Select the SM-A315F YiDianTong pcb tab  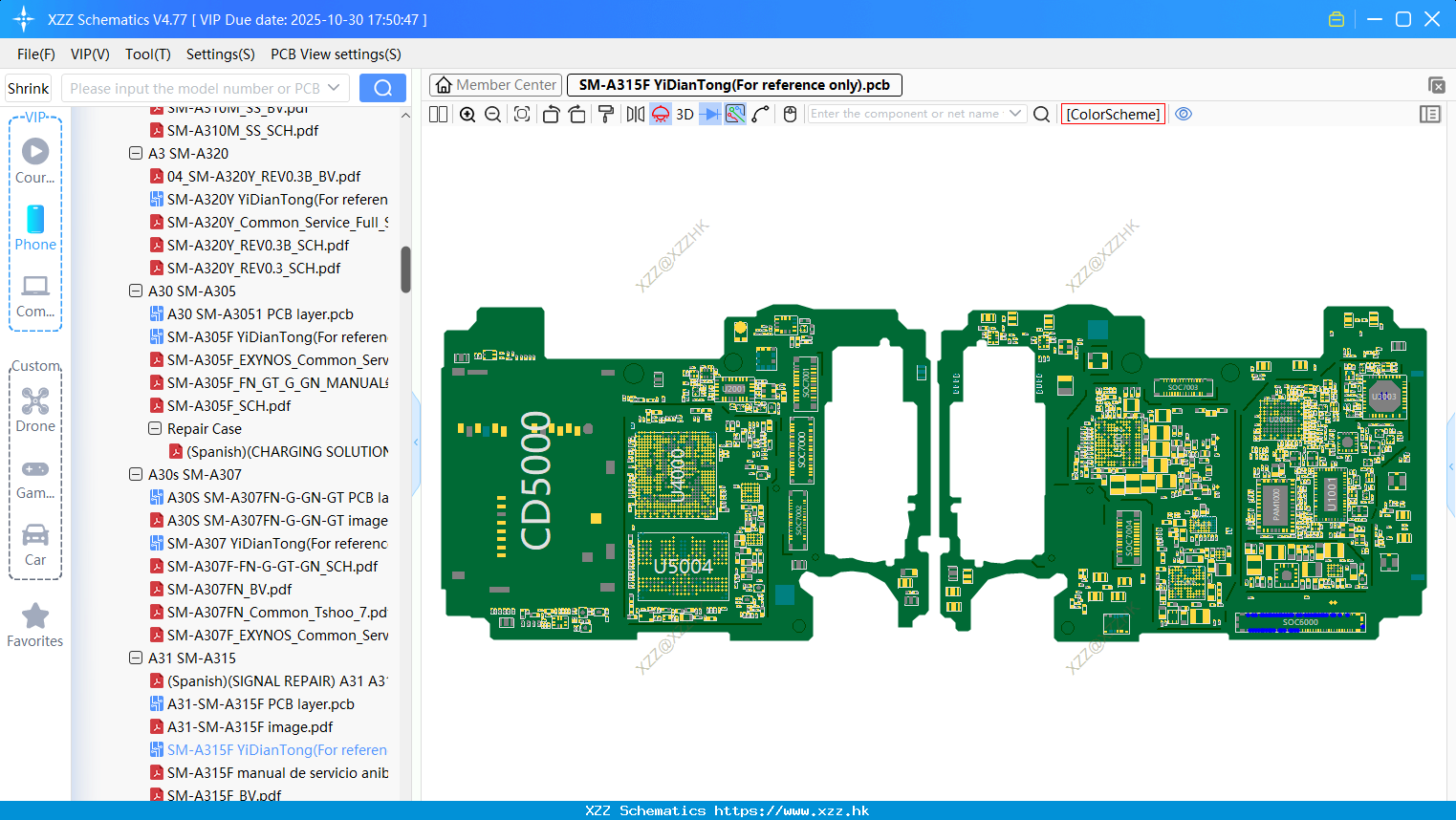[734, 85]
